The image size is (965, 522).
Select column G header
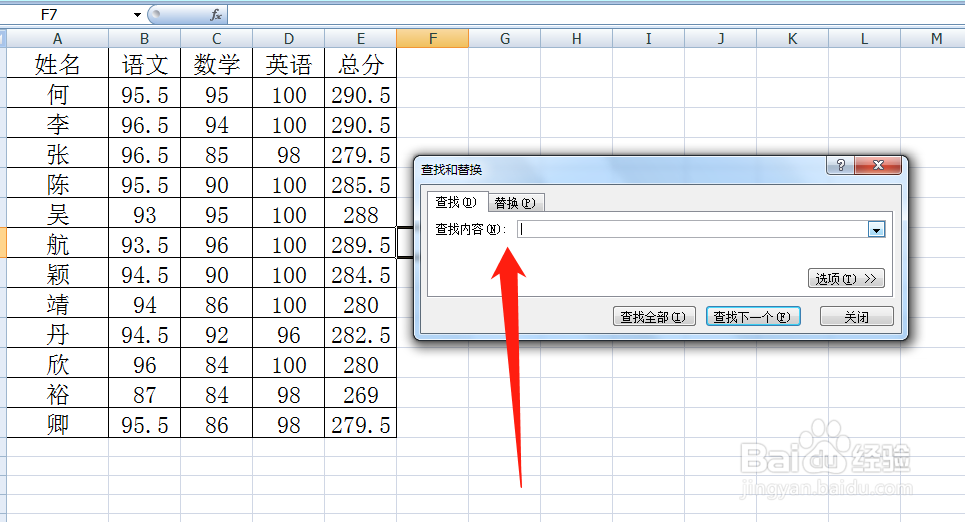(x=505, y=39)
